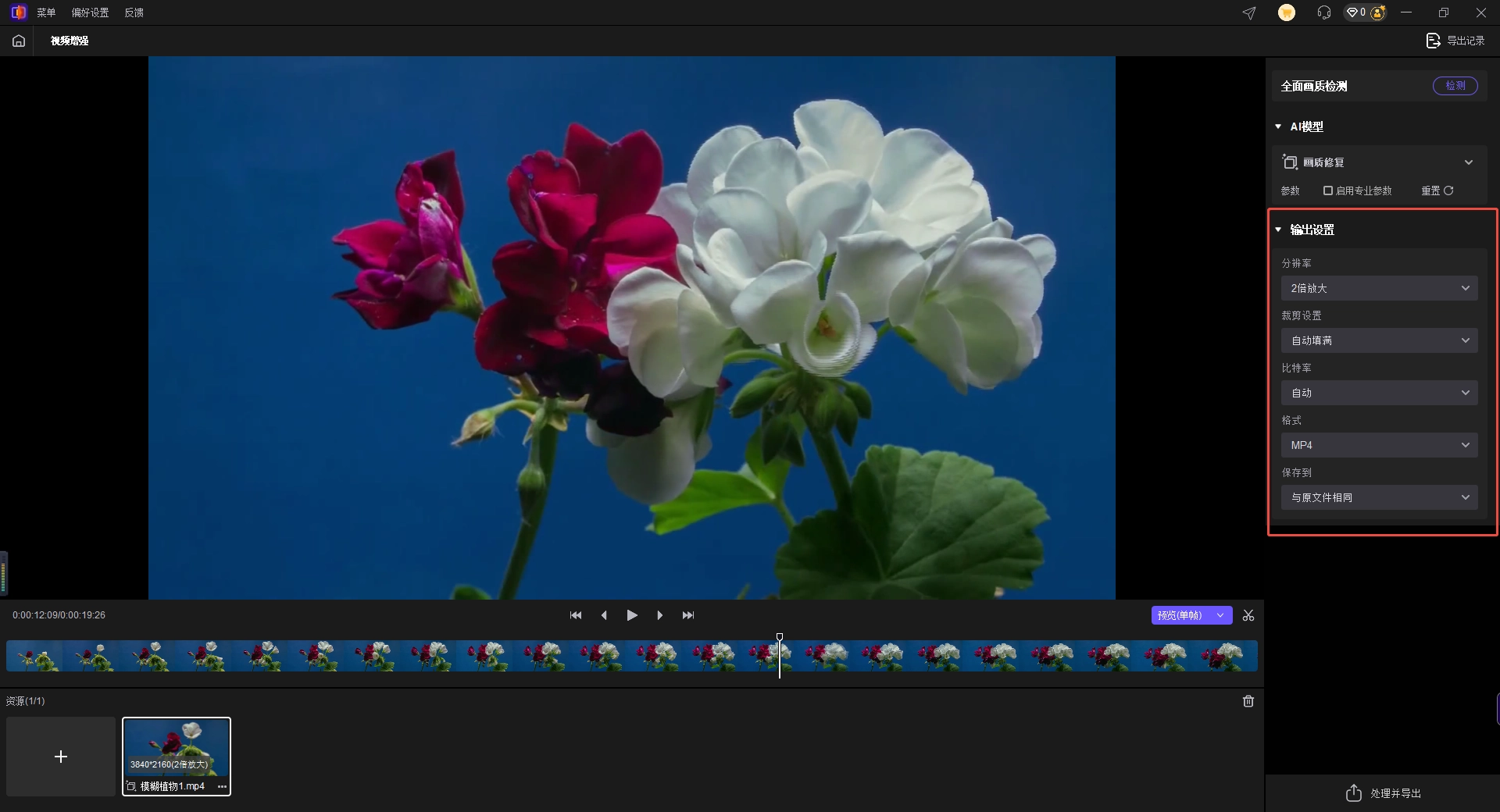
Task: Skip to the start of video
Action: 576,615
